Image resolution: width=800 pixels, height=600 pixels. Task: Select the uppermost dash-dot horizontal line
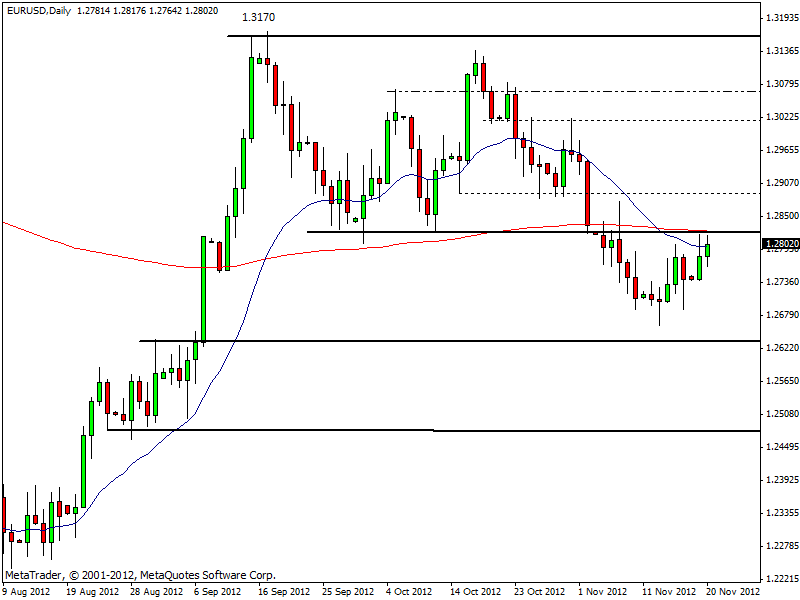(600, 91)
